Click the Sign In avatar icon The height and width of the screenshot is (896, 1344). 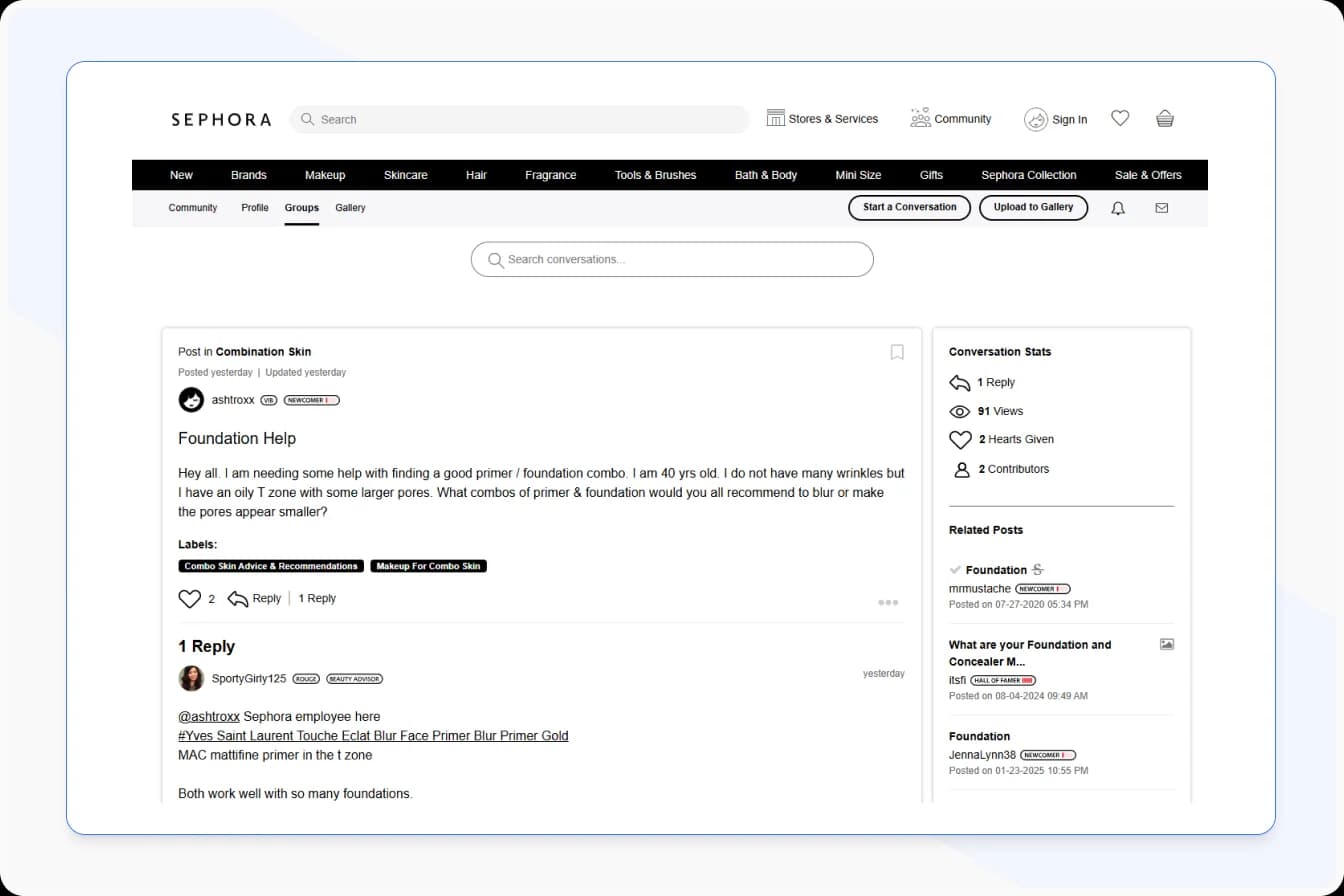1035,119
